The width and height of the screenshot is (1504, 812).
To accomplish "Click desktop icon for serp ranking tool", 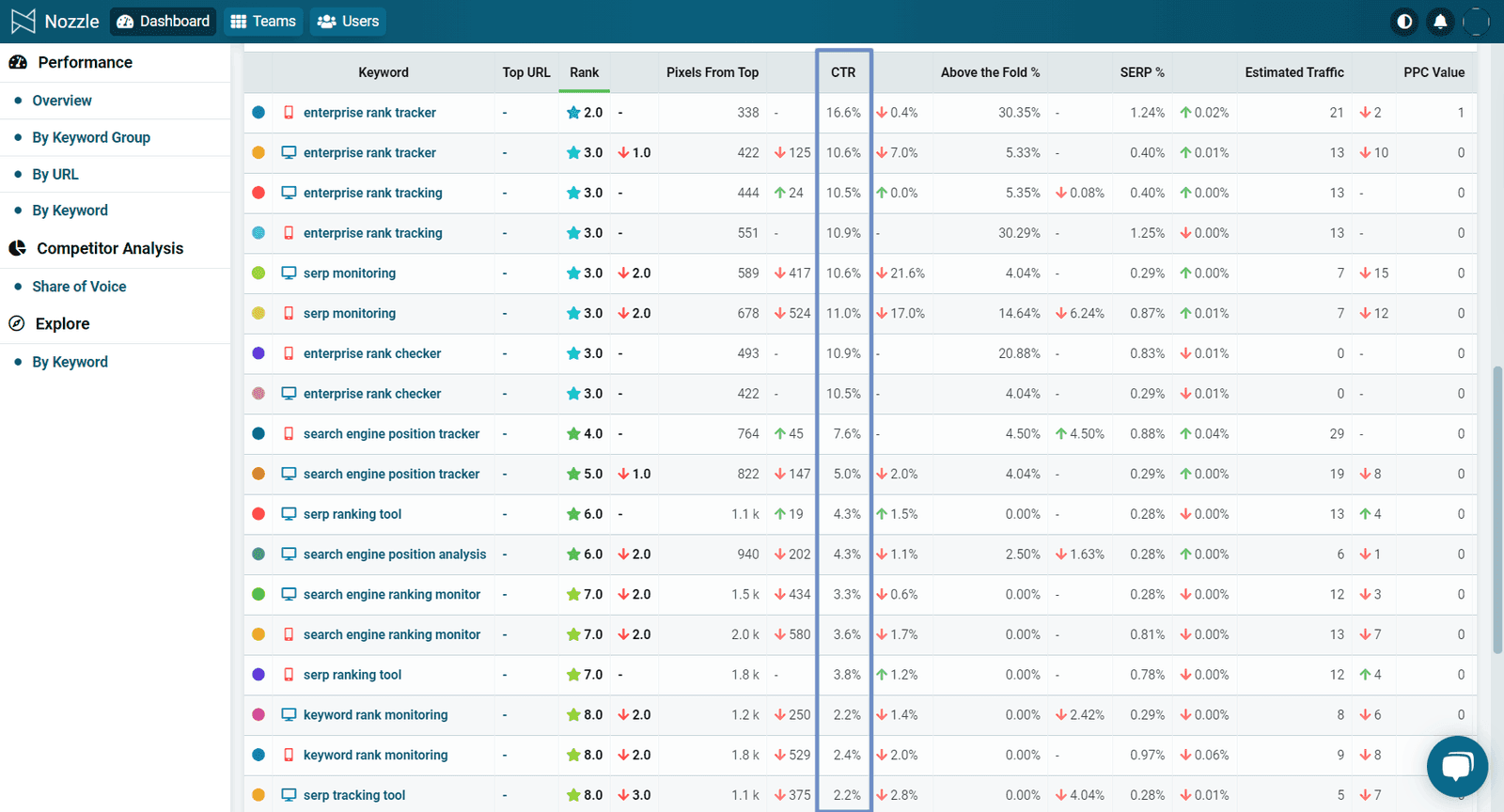I will click(289, 514).
